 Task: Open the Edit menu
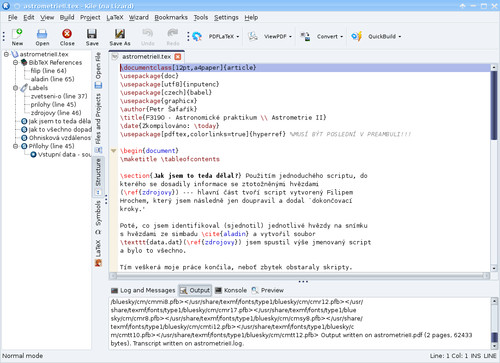coord(29,17)
